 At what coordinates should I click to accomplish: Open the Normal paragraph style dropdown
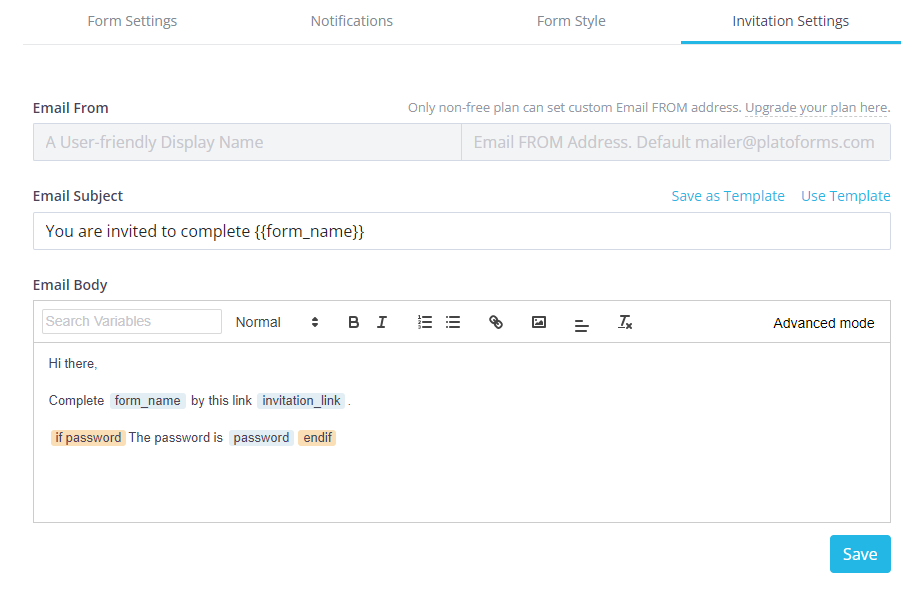click(x=277, y=322)
